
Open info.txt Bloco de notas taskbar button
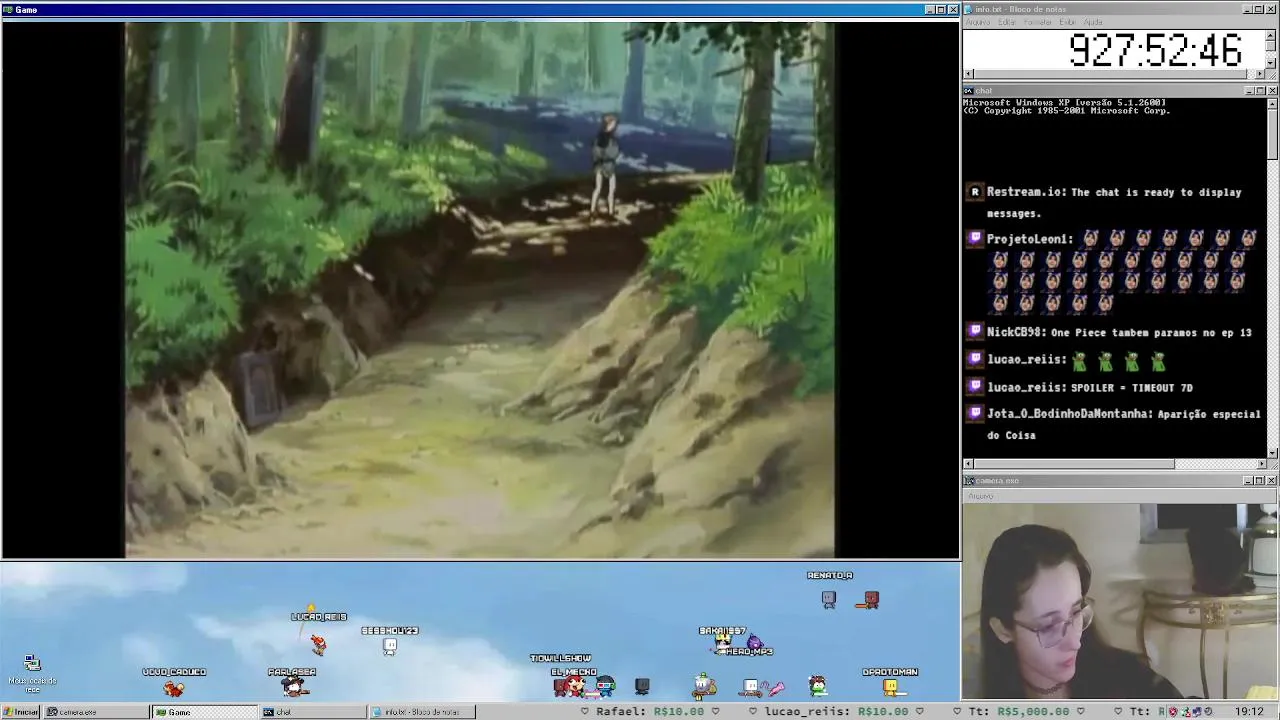[x=422, y=712]
